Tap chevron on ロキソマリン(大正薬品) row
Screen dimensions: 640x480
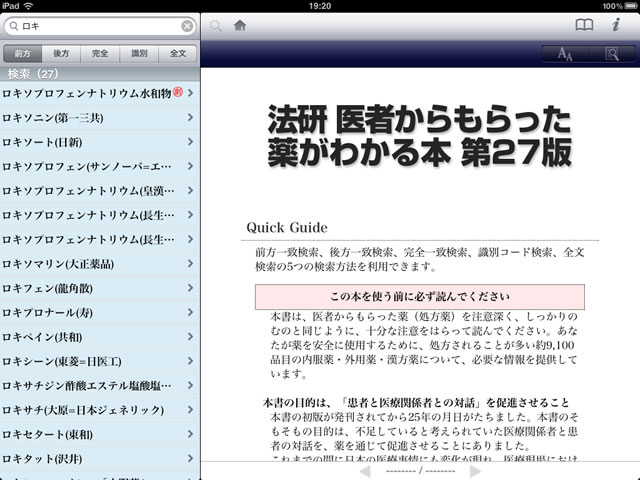(191, 264)
